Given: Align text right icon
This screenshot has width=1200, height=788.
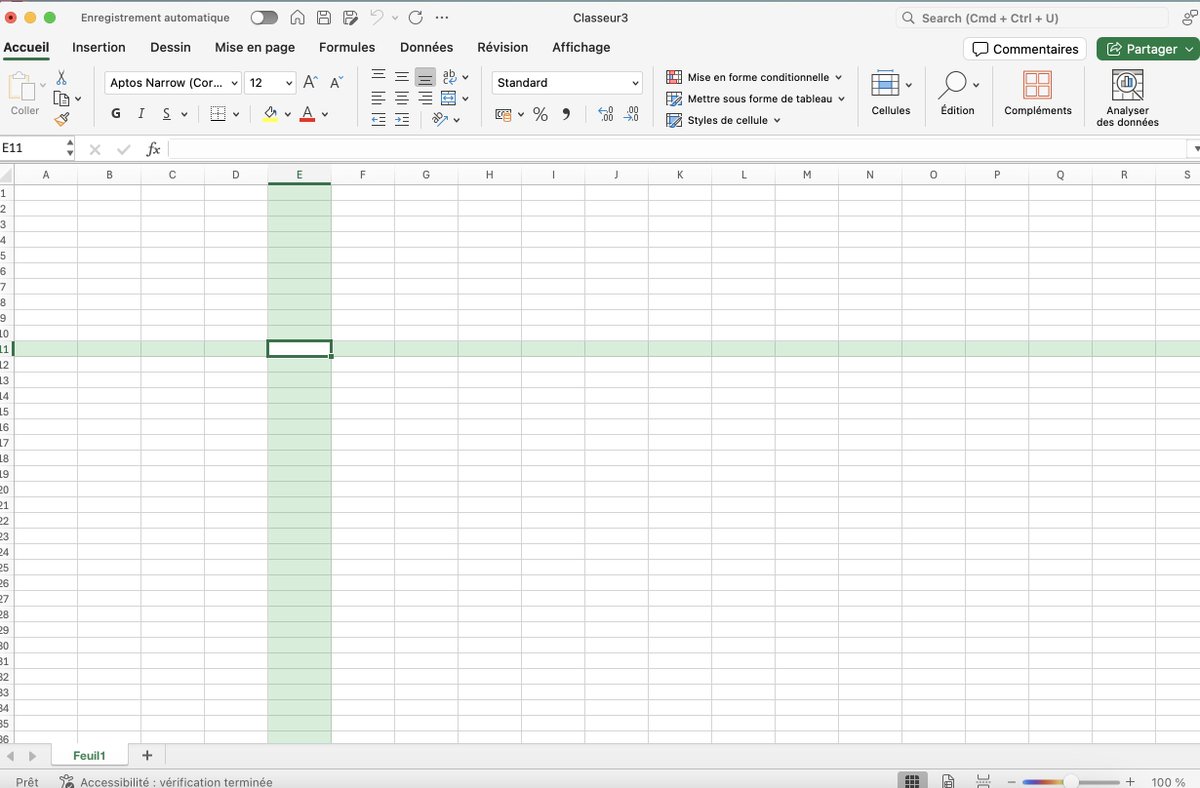Looking at the screenshot, I should [x=425, y=98].
